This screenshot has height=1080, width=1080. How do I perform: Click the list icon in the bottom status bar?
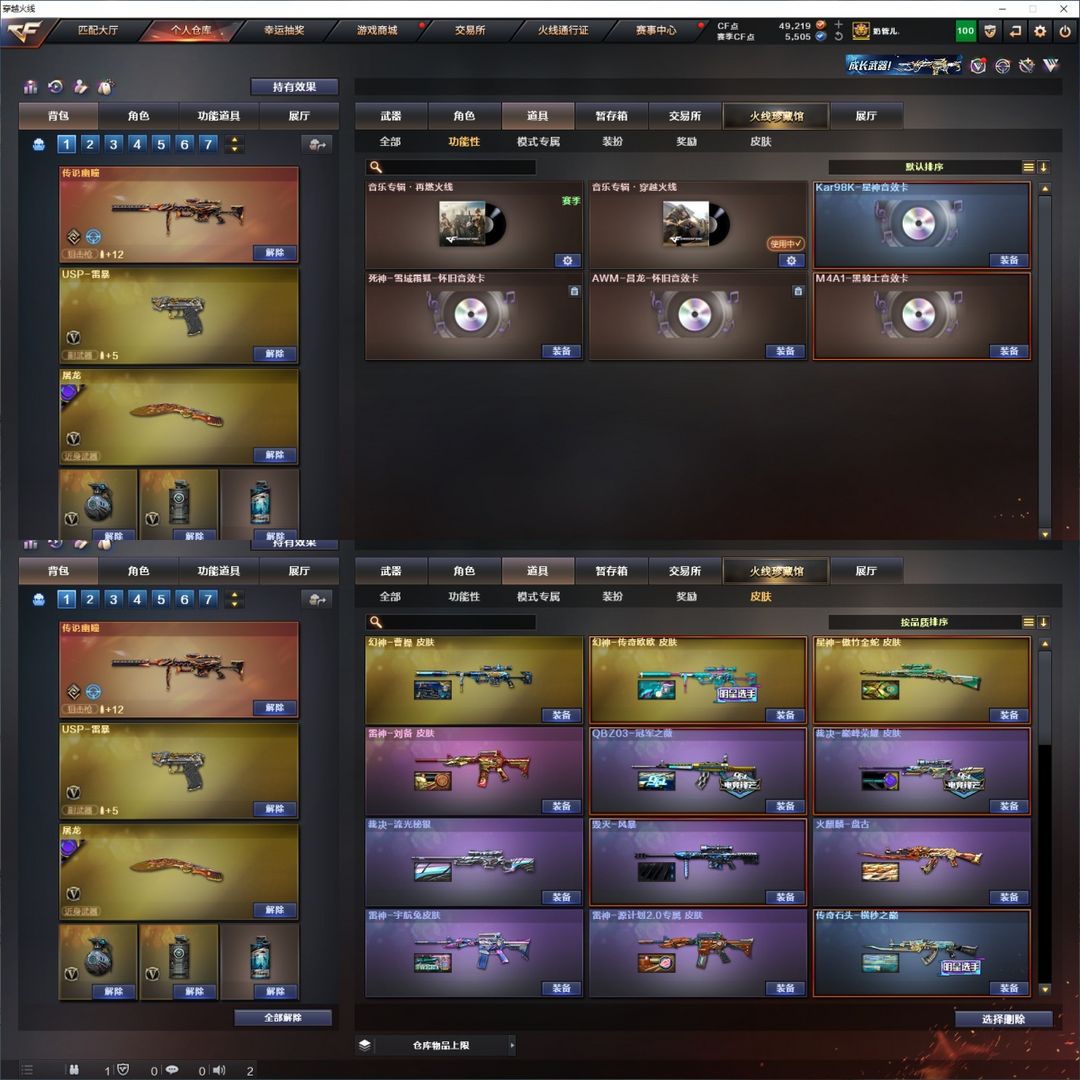click(28, 1070)
